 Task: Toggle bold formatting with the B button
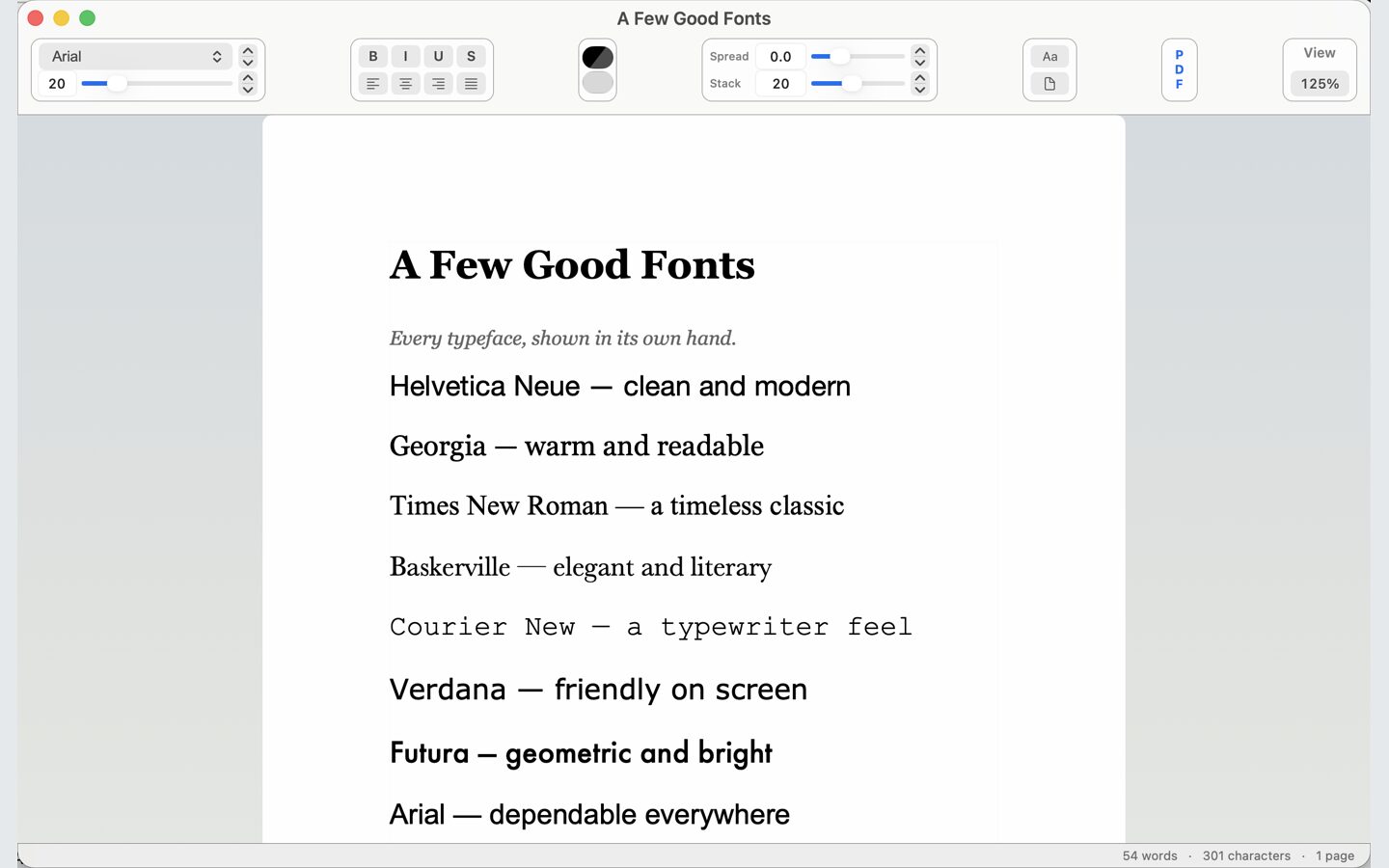373,56
